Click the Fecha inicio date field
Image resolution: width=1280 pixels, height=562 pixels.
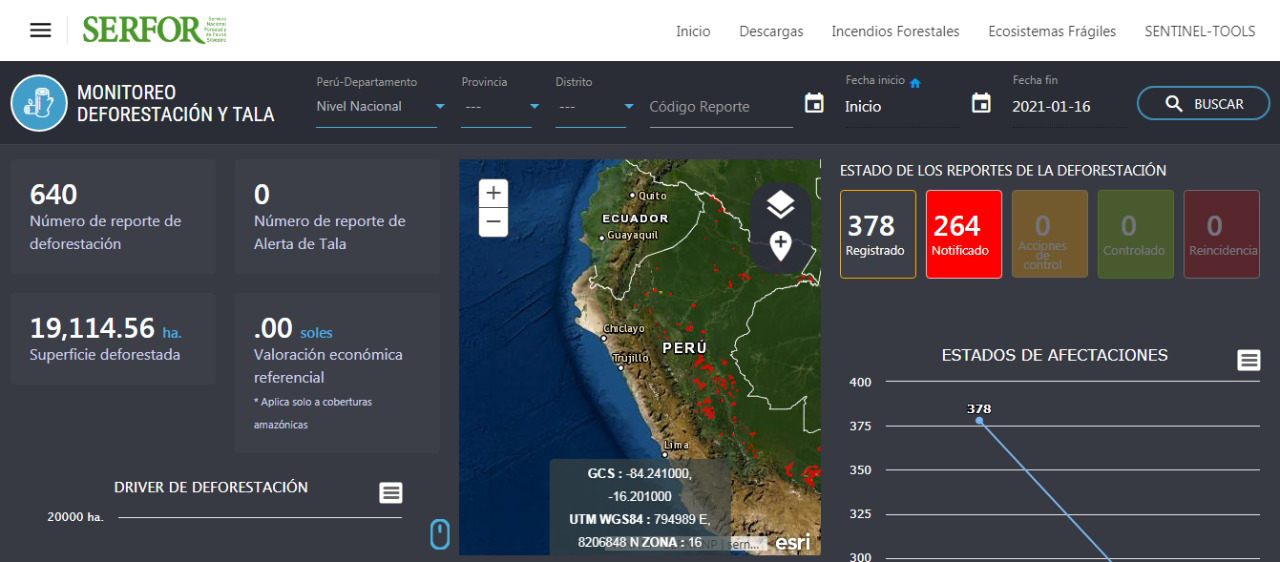click(901, 107)
